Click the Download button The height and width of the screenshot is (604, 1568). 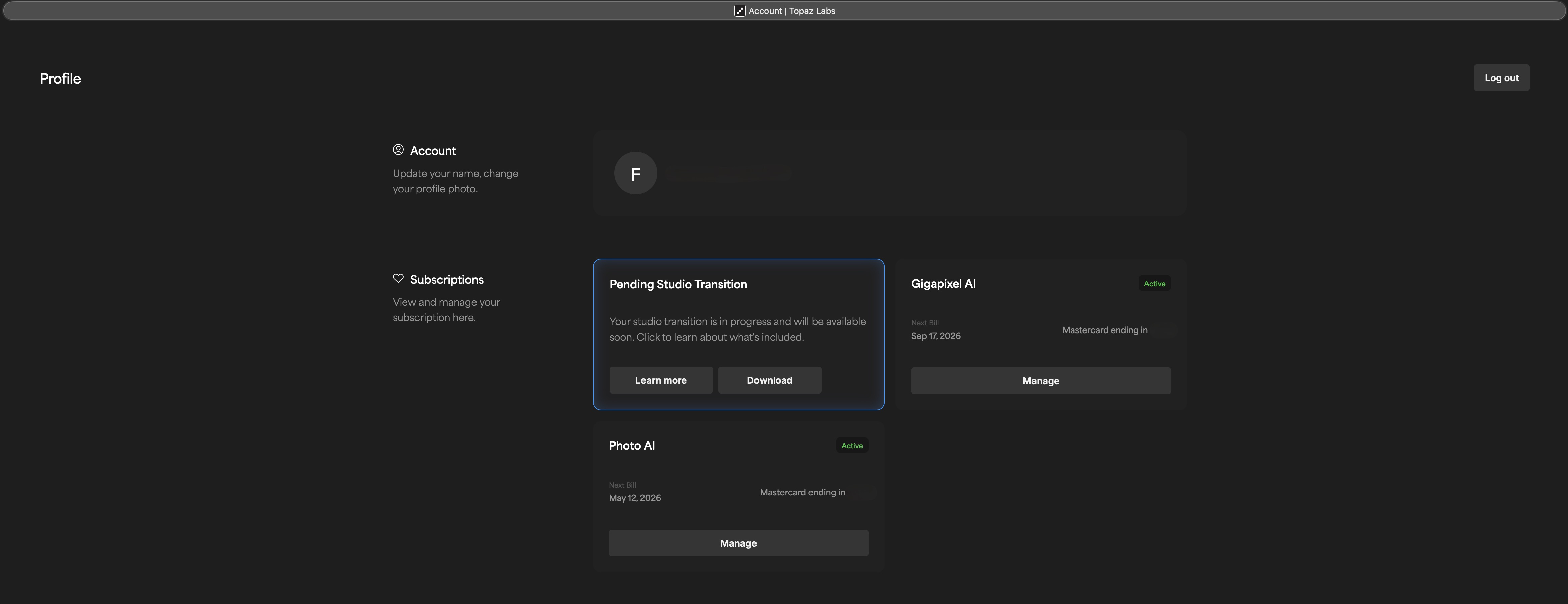point(769,380)
